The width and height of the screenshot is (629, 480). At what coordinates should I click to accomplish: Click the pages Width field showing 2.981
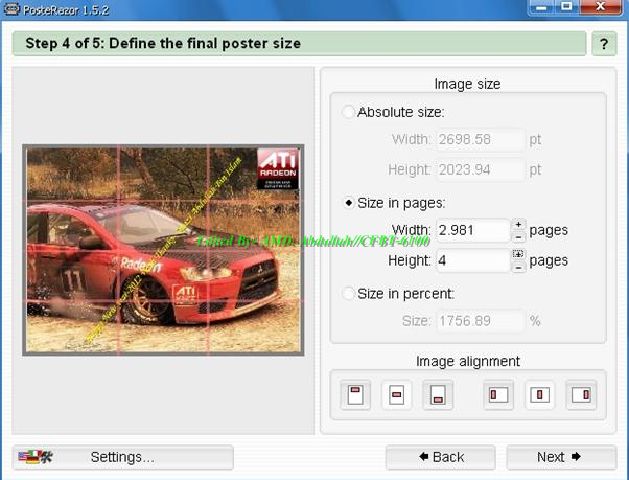point(473,231)
